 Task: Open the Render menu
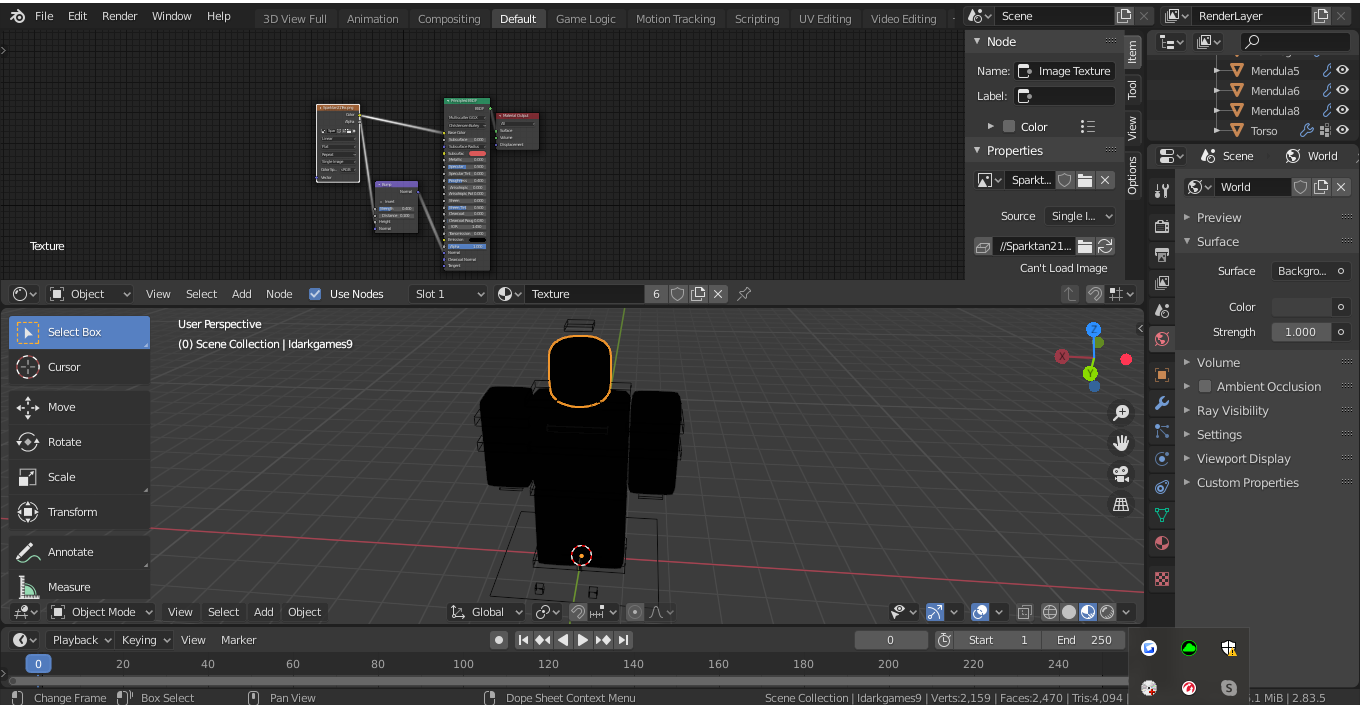point(120,16)
